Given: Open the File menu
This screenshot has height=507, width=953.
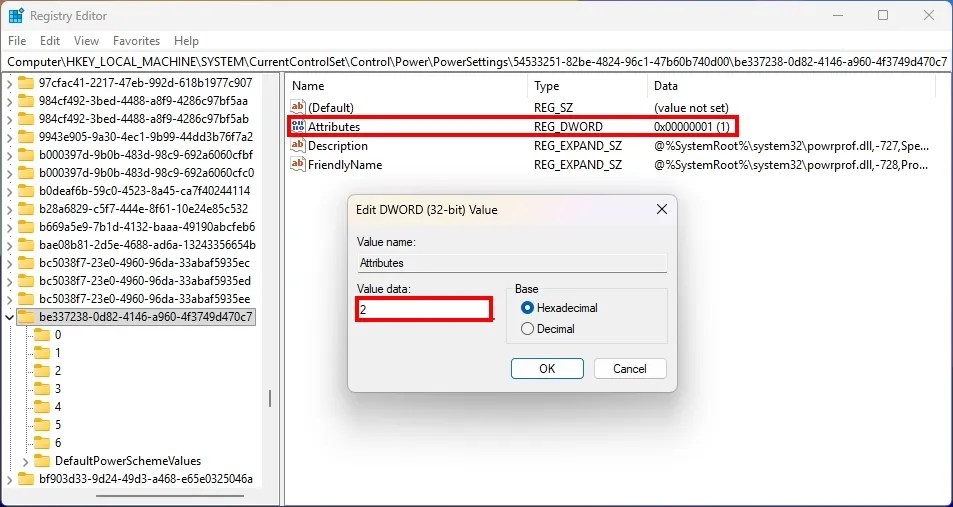Looking at the screenshot, I should (17, 41).
